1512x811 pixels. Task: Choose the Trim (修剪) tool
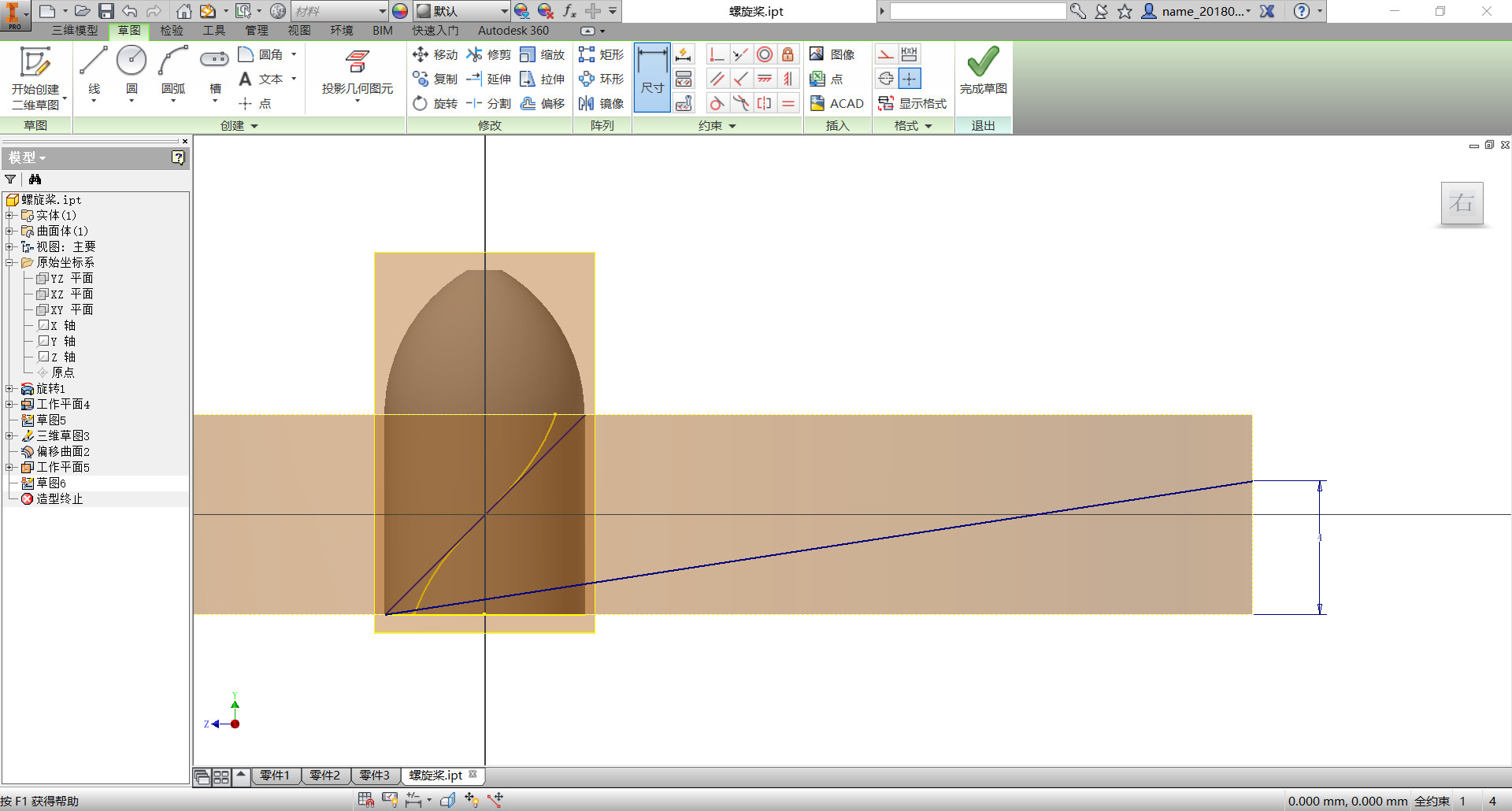pyautogui.click(x=489, y=54)
